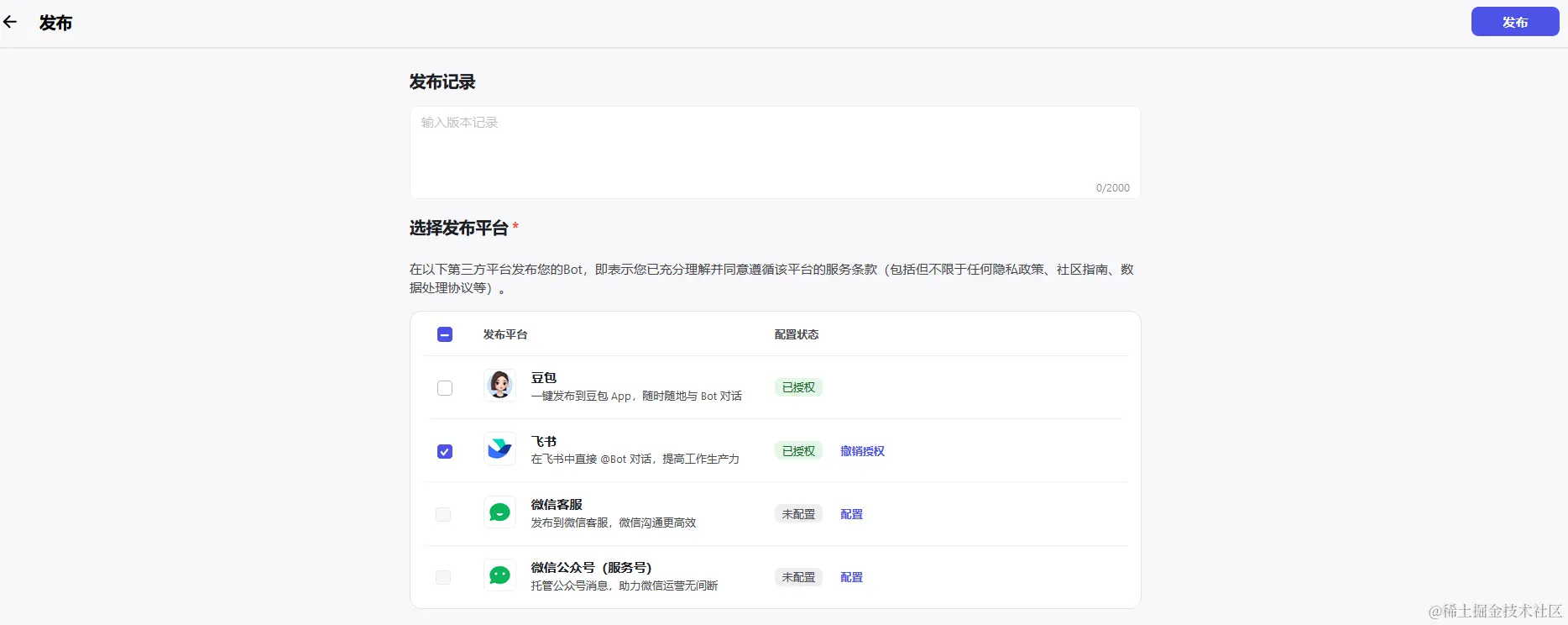Click the 0/2000 character counter
This screenshot has height=625, width=1568.
click(1113, 188)
